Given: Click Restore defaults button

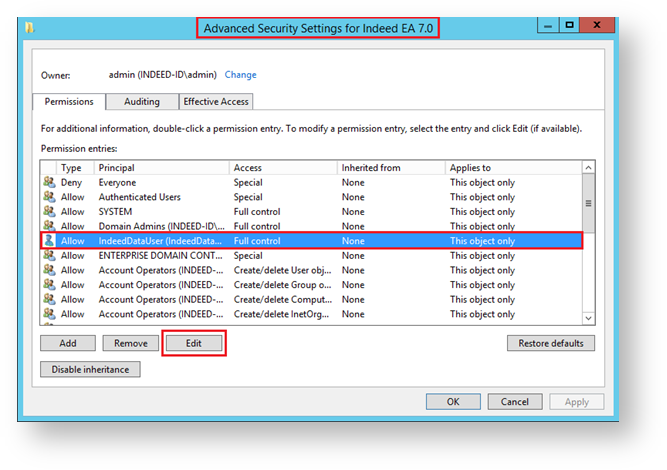Looking at the screenshot, I should click(x=551, y=343).
